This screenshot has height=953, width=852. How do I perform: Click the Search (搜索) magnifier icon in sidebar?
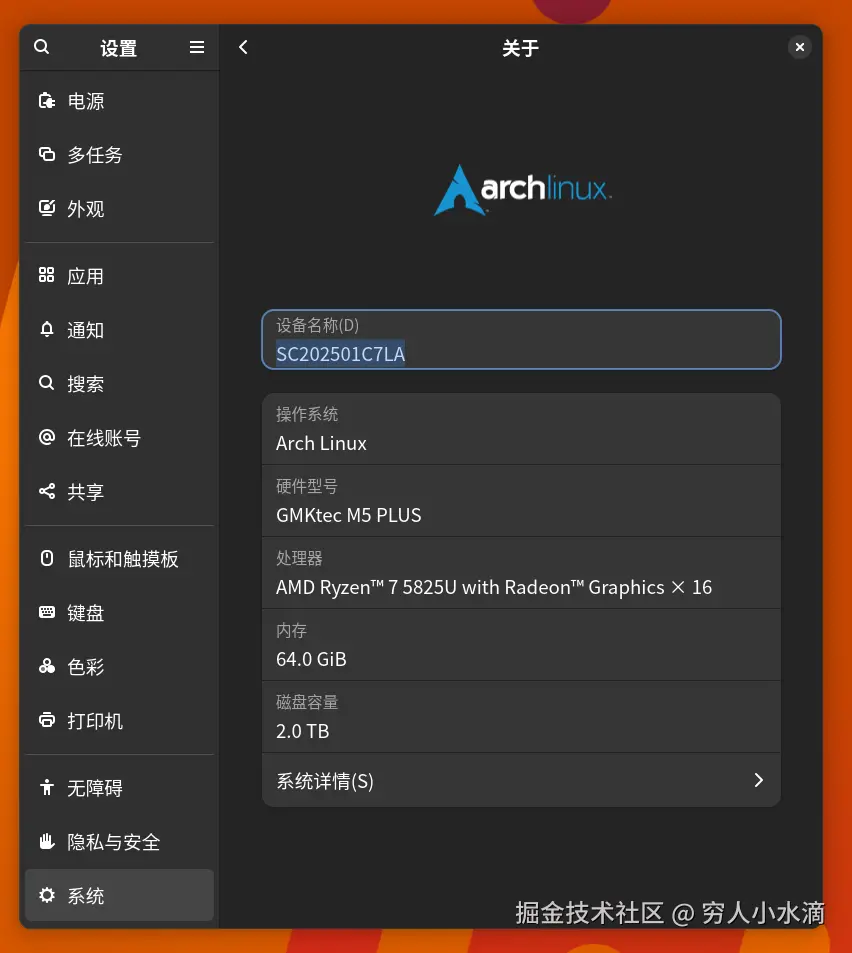click(x=47, y=383)
